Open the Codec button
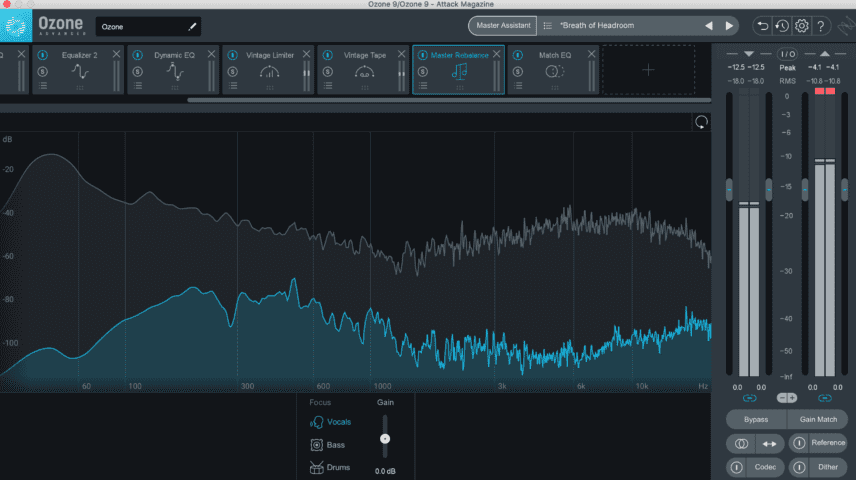The image size is (856, 480). 765,467
